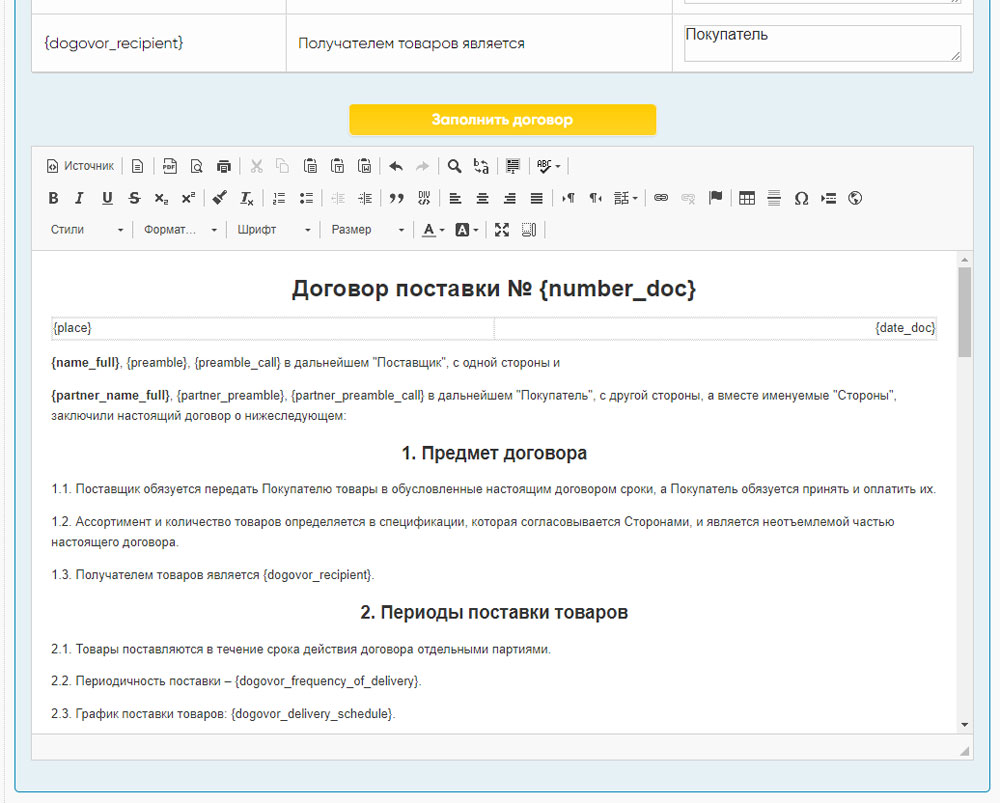
Task: Redo the last action
Action: [422, 166]
